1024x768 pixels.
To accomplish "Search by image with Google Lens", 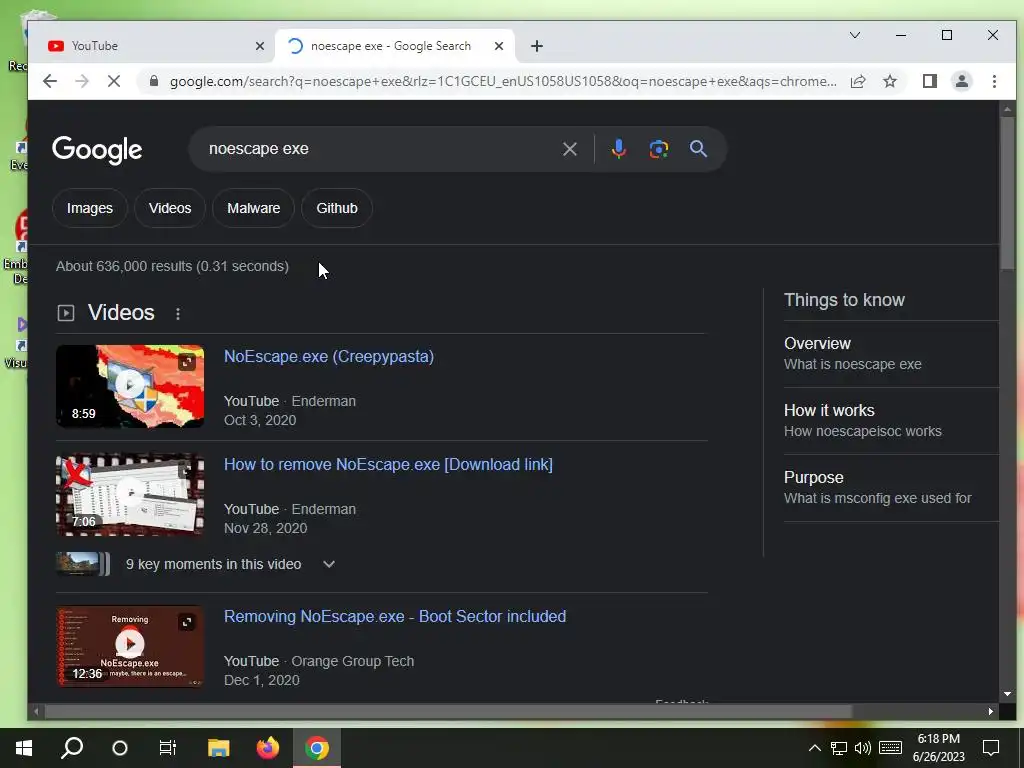I will (659, 149).
